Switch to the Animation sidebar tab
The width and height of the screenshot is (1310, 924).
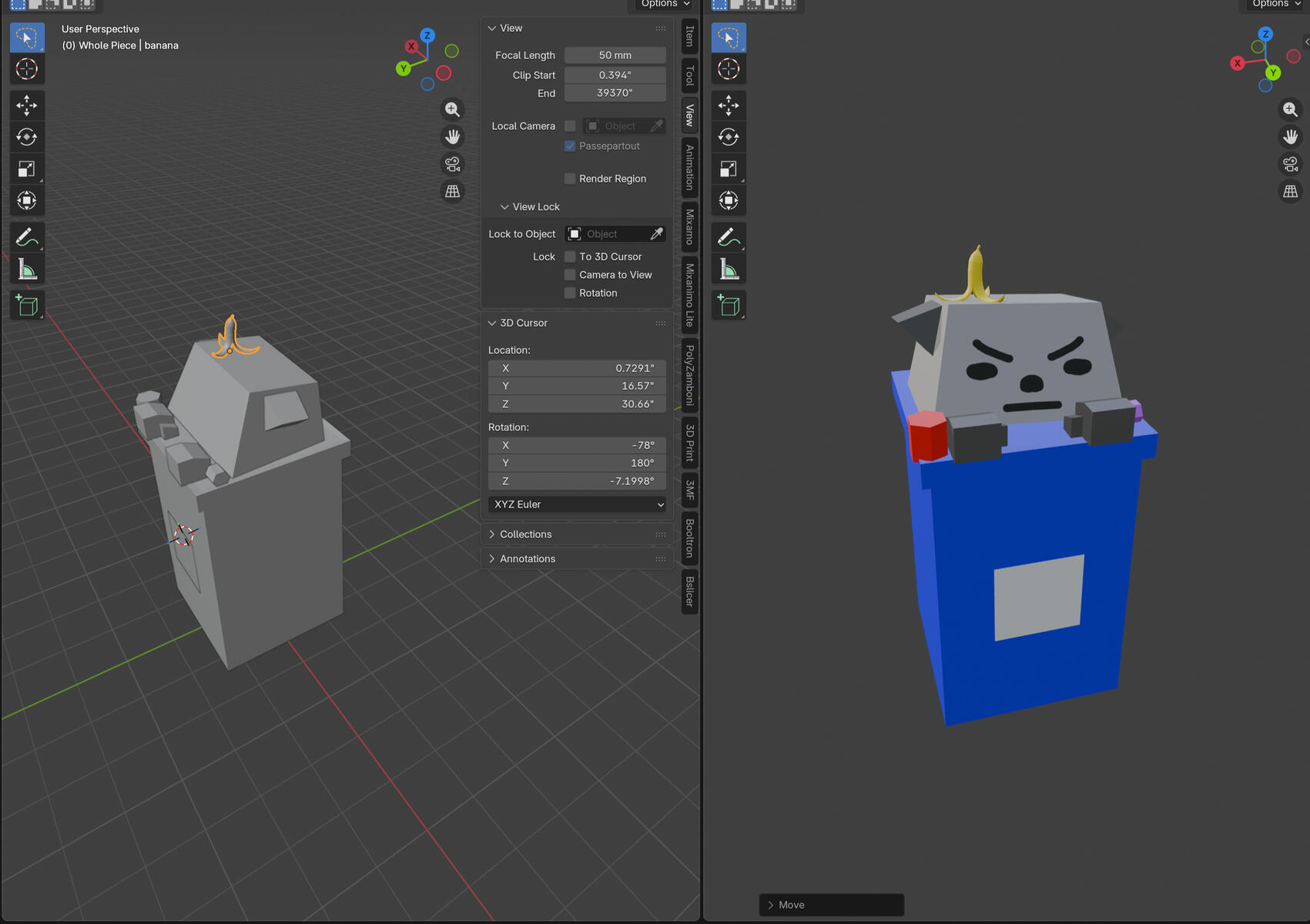coord(690,168)
